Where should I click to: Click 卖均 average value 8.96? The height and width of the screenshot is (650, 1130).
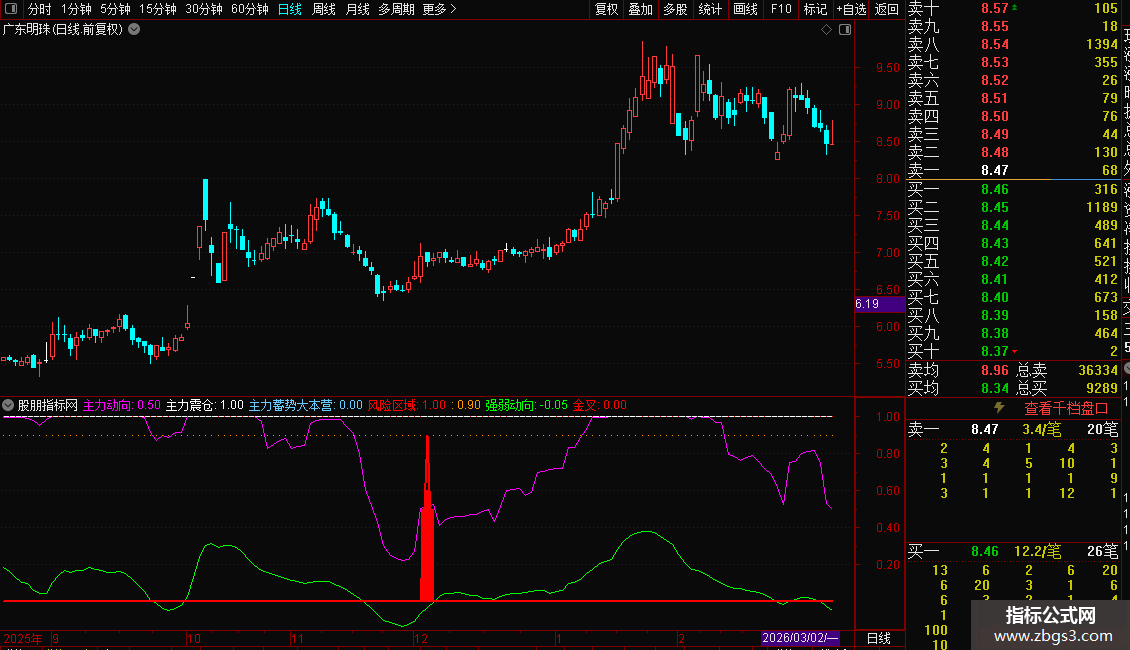[x=995, y=370]
